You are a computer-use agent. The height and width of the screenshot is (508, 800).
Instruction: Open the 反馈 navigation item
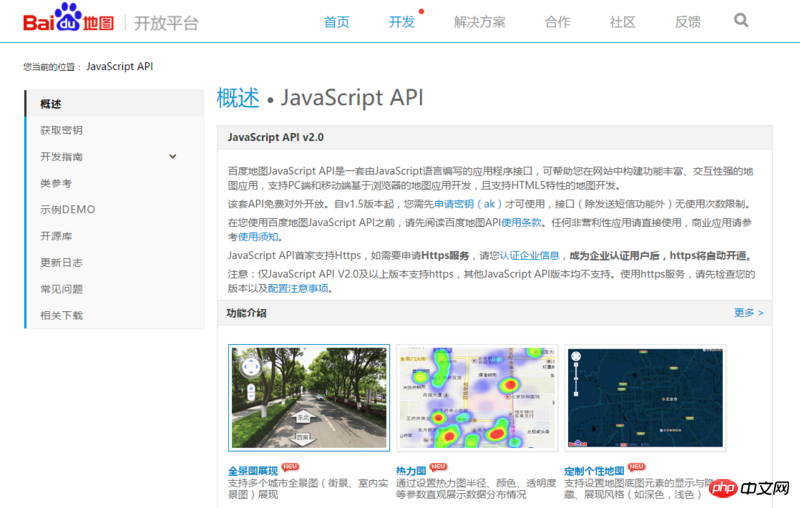688,22
